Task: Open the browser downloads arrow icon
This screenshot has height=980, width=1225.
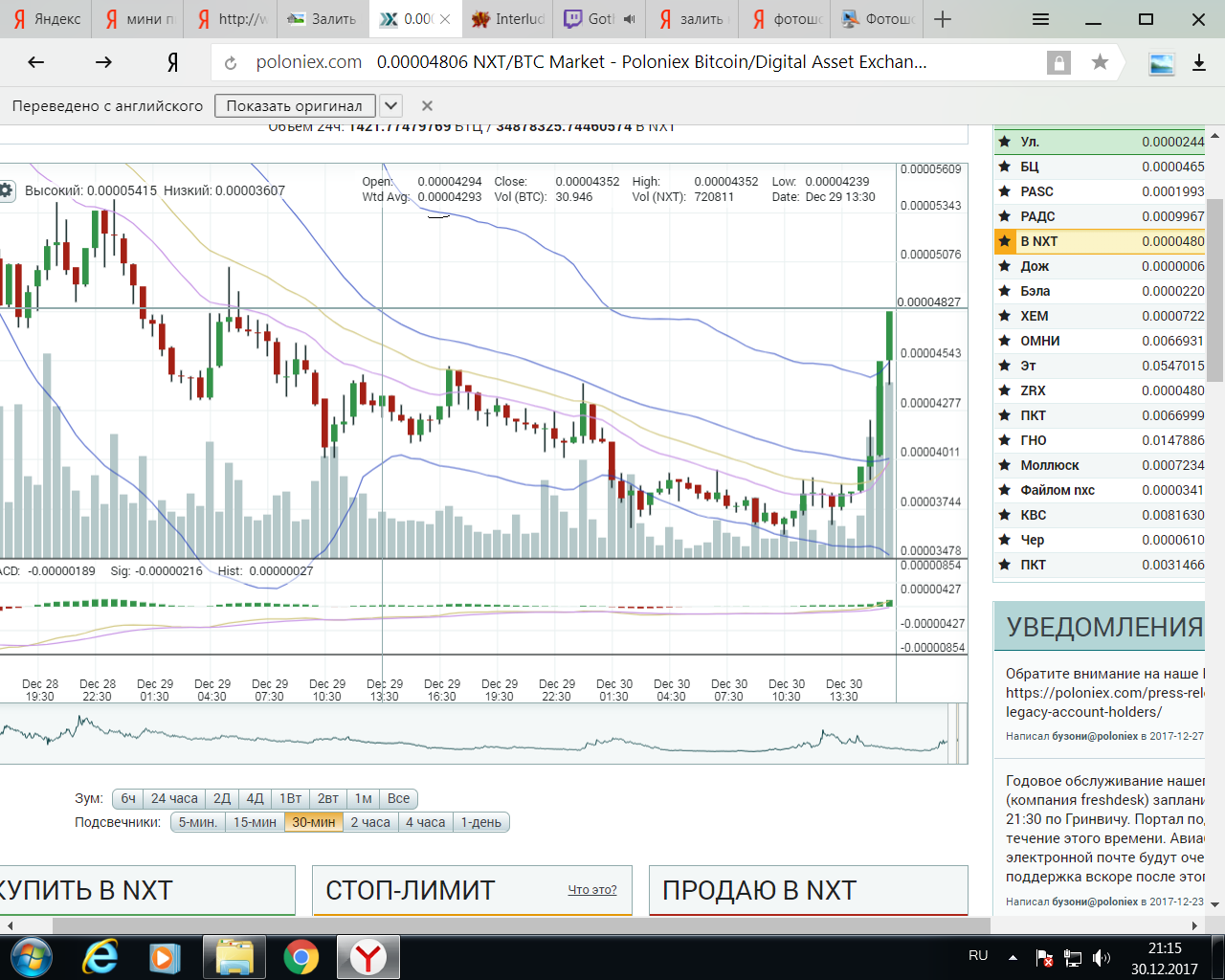Action: click(x=1198, y=63)
